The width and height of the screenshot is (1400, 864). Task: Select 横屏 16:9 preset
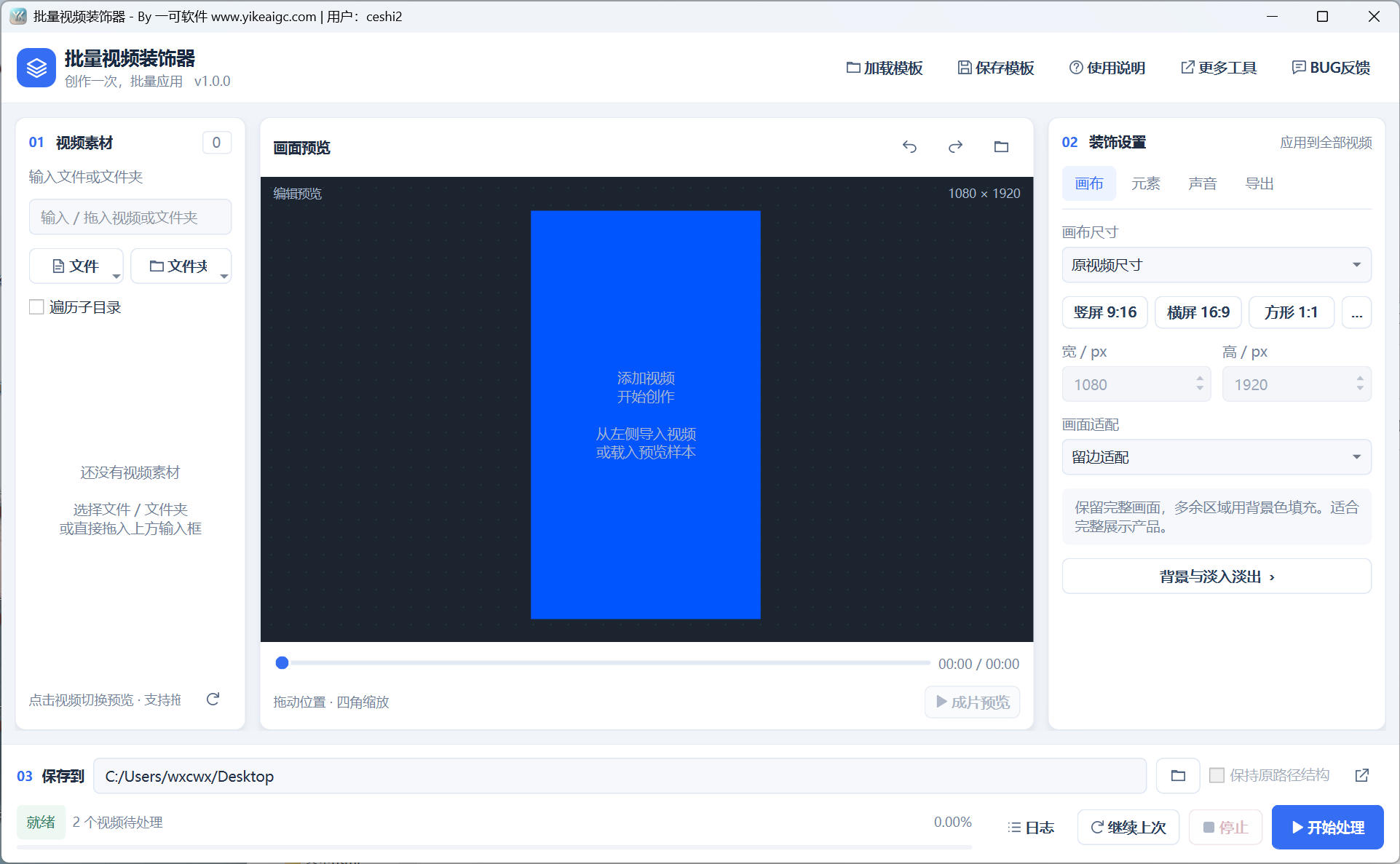(1198, 312)
